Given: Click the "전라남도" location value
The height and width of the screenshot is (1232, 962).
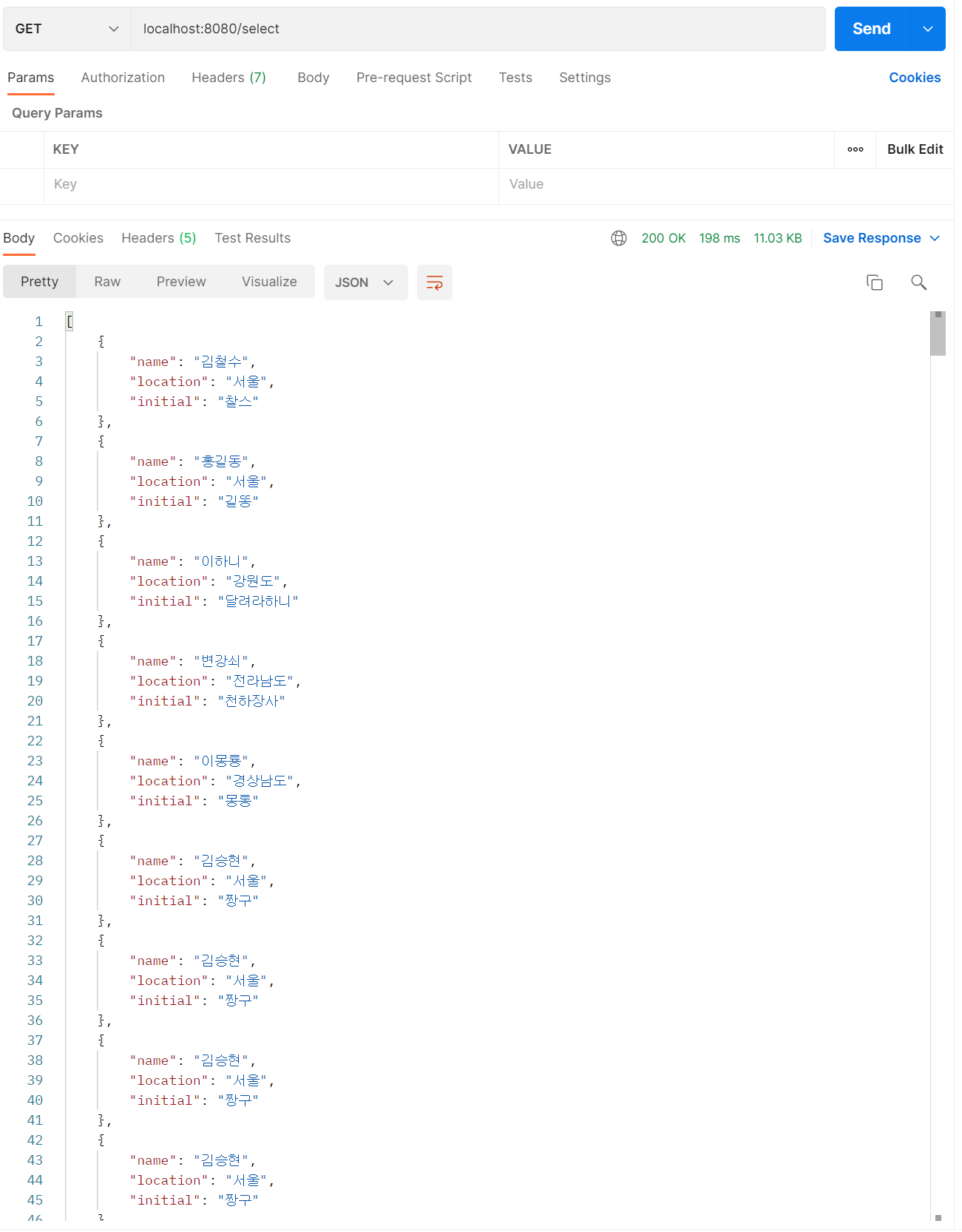Looking at the screenshot, I should (x=260, y=681).
